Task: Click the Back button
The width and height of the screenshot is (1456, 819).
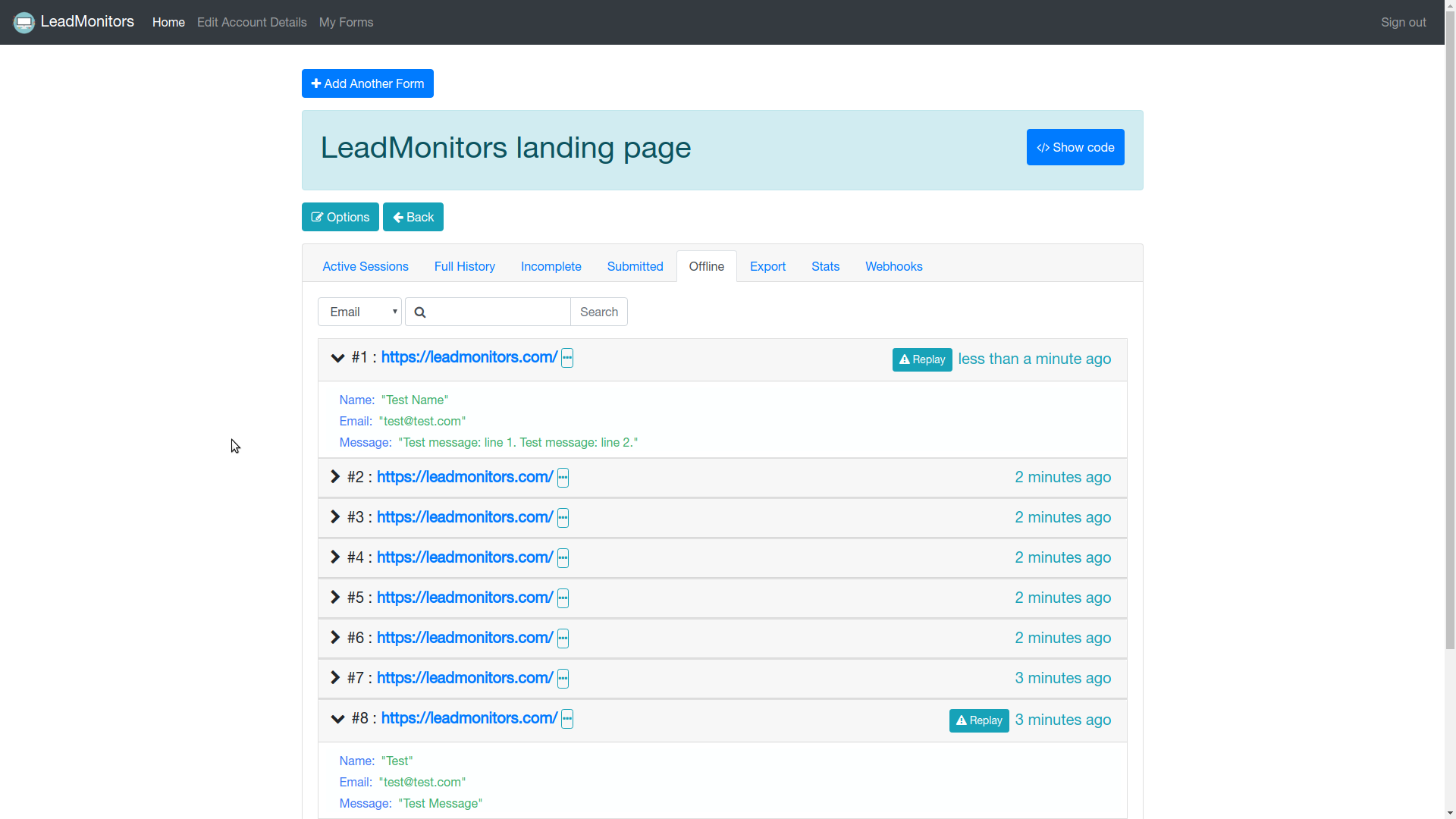Action: [x=413, y=217]
